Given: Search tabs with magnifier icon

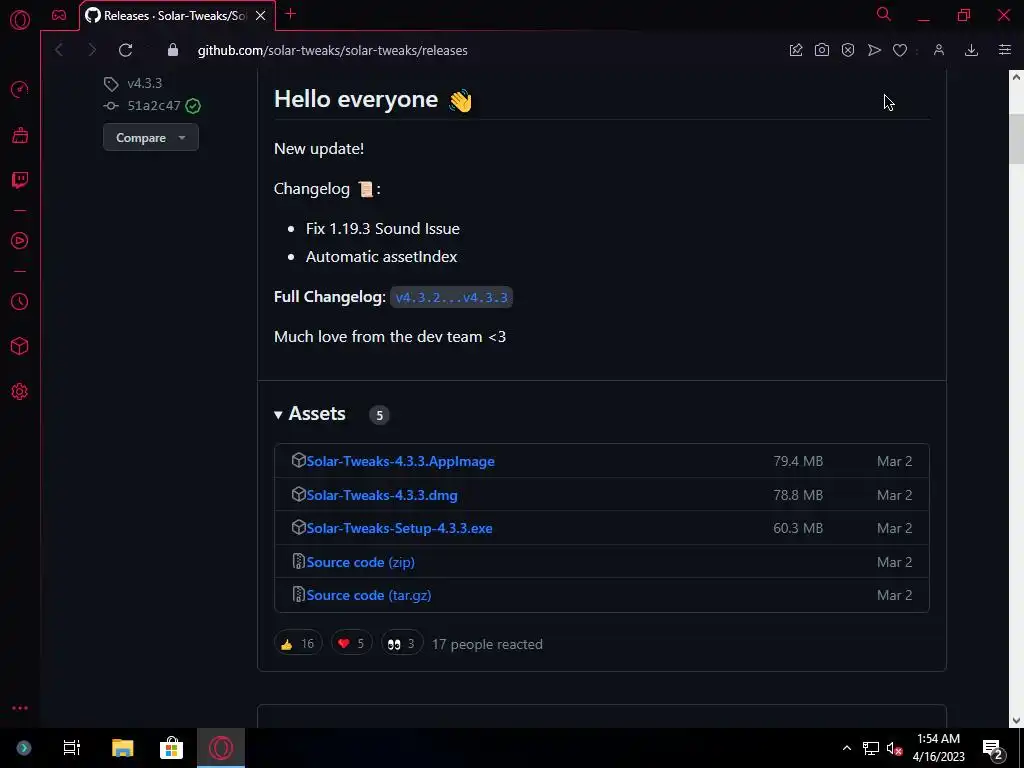Looking at the screenshot, I should tap(884, 14).
